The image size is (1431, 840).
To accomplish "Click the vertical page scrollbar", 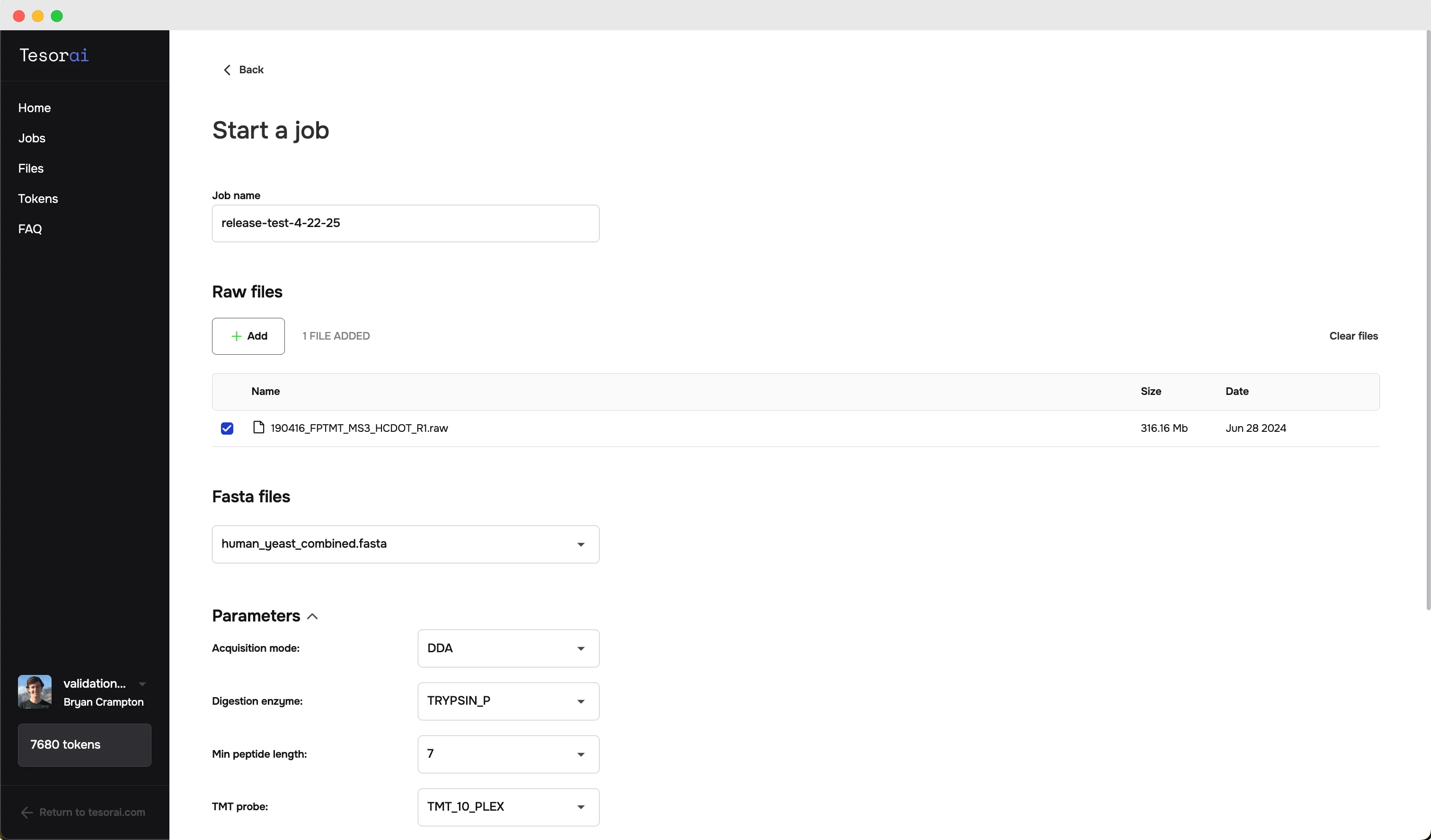I will [1428, 321].
